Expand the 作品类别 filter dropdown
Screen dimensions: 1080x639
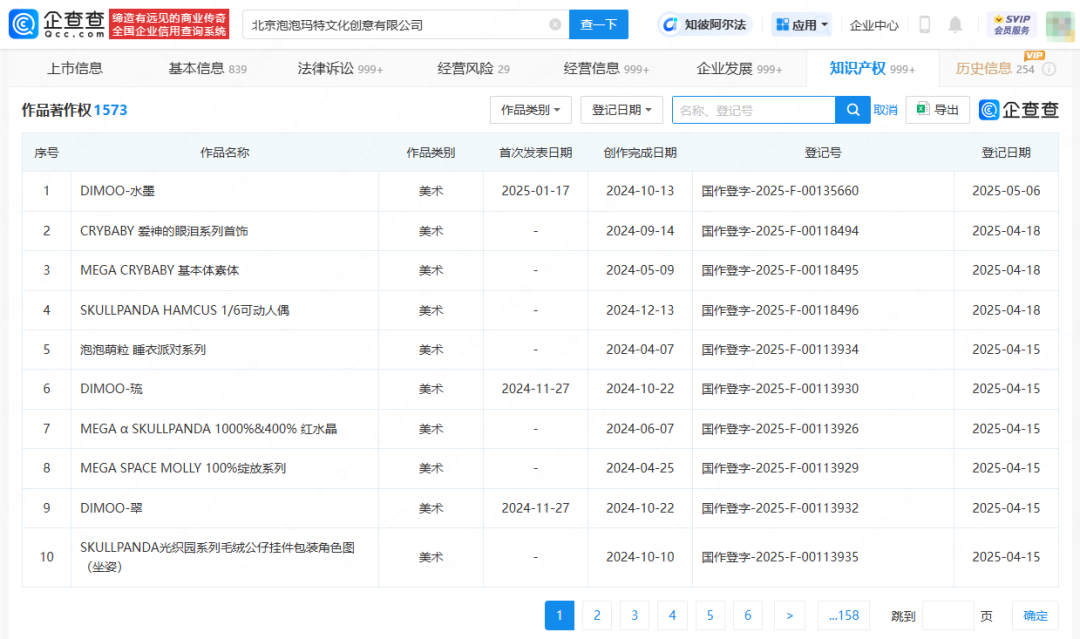point(531,110)
